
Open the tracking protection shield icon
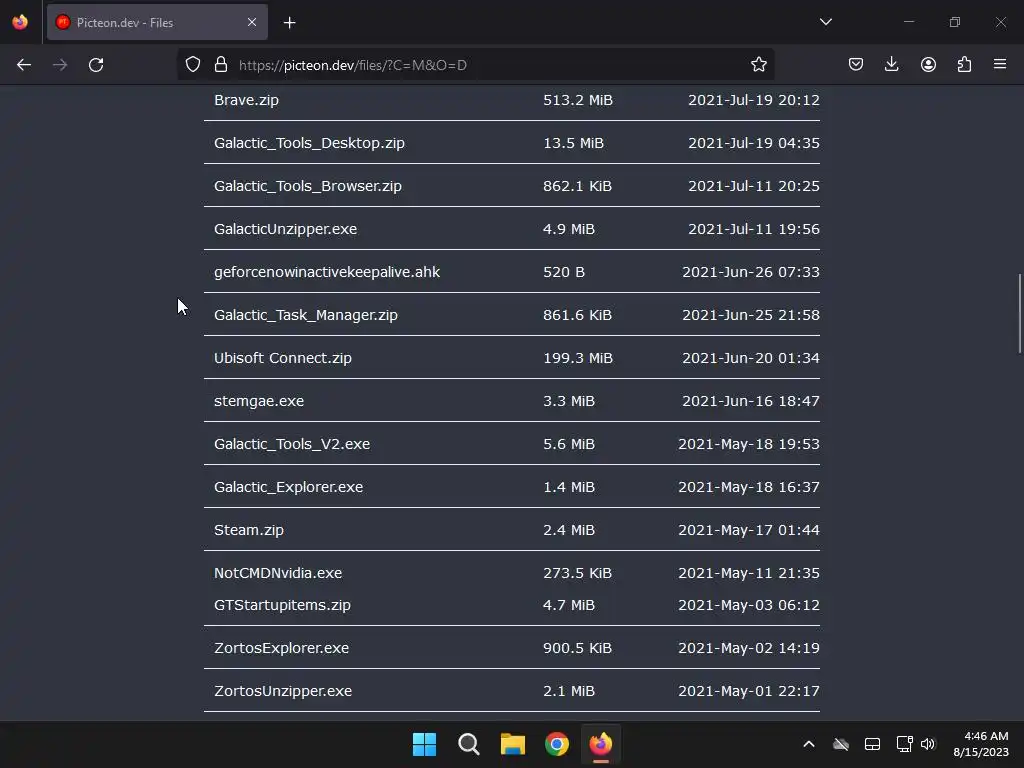click(193, 65)
